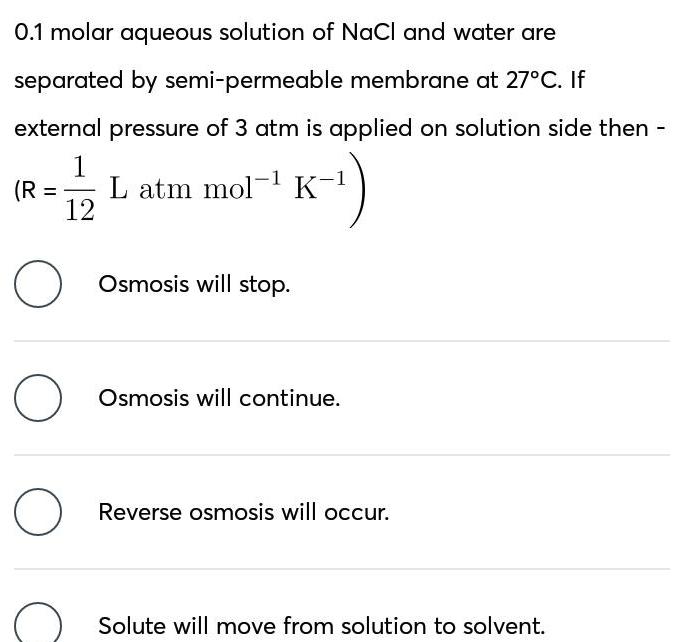The width and height of the screenshot is (675, 642).
Task: Click the "Osmosis will continue." answer text
Action: [219, 398]
